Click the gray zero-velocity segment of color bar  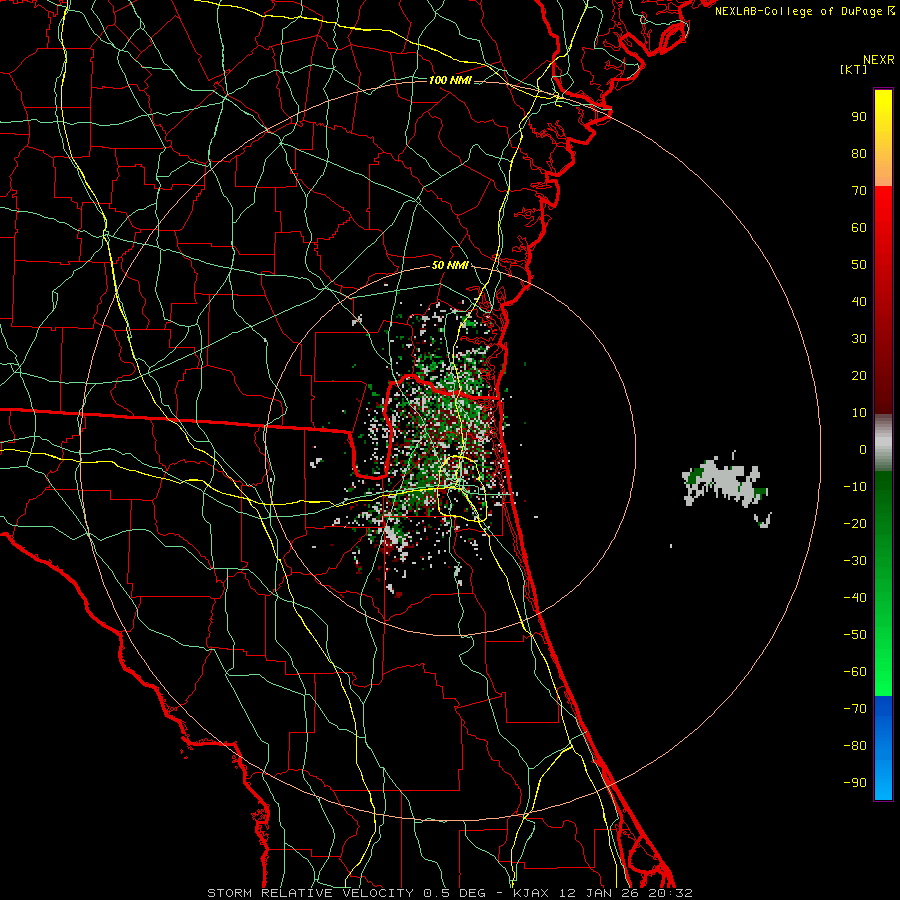click(883, 443)
